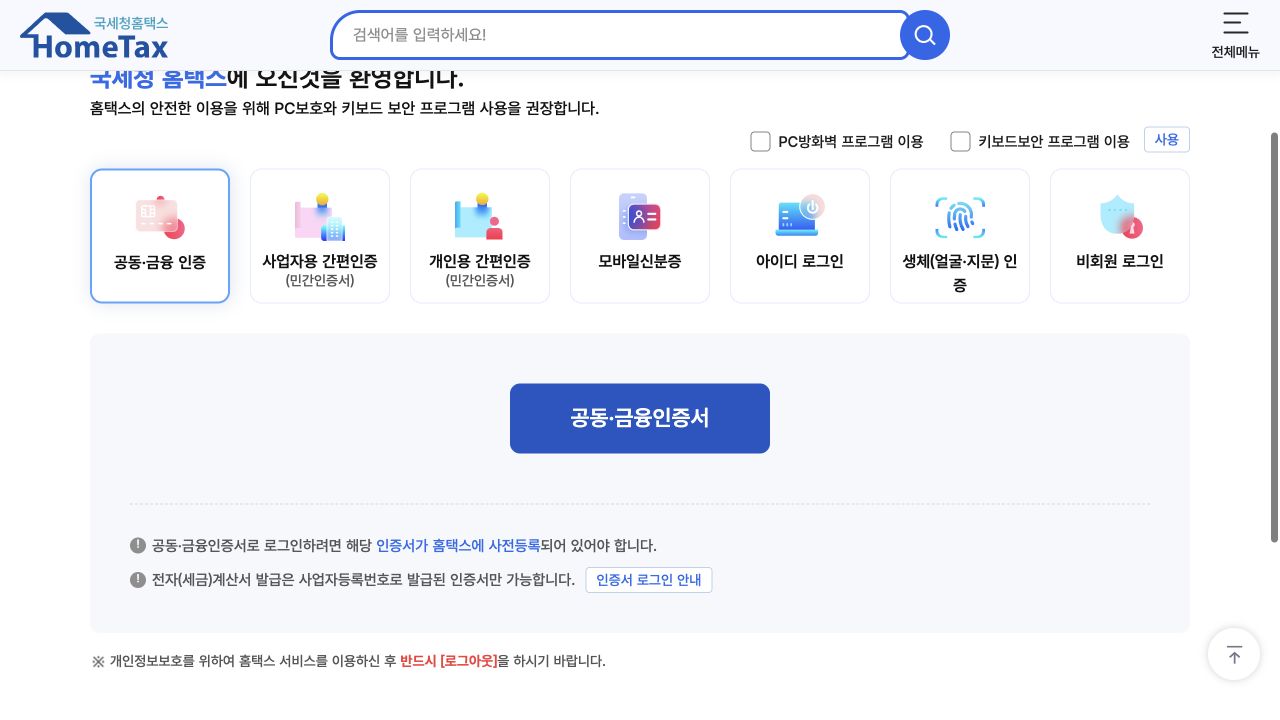1280x720 pixels.
Task: Enable 키보드보안 프로그램 이용 checkbox
Action: coord(960,141)
